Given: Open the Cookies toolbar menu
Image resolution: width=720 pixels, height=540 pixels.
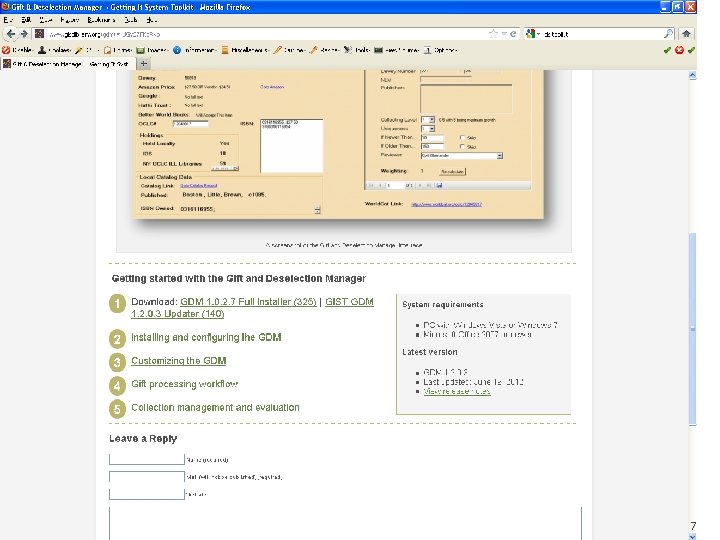Looking at the screenshot, I should [x=54, y=50].
